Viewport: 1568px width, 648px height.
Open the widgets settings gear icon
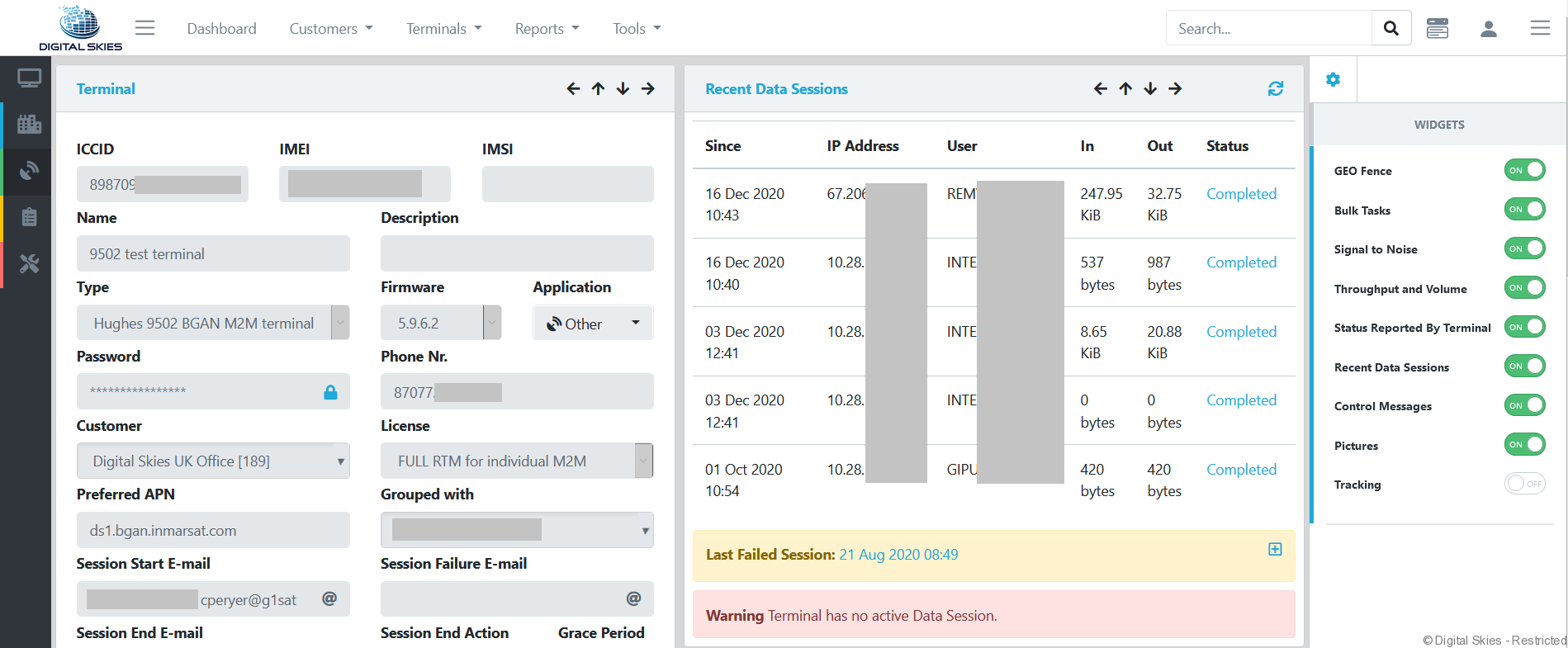[x=1333, y=80]
